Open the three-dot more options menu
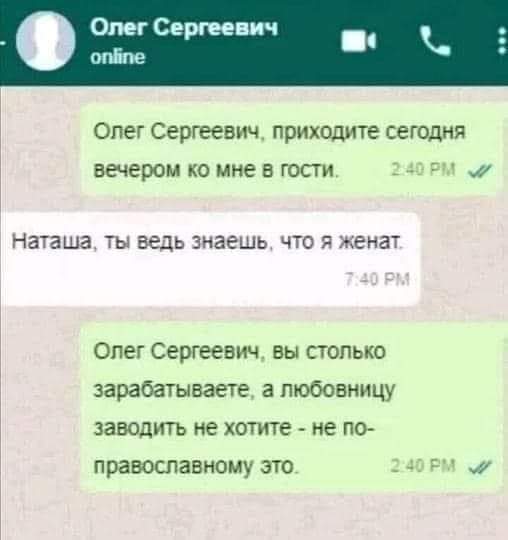The image size is (508, 540). 502,41
